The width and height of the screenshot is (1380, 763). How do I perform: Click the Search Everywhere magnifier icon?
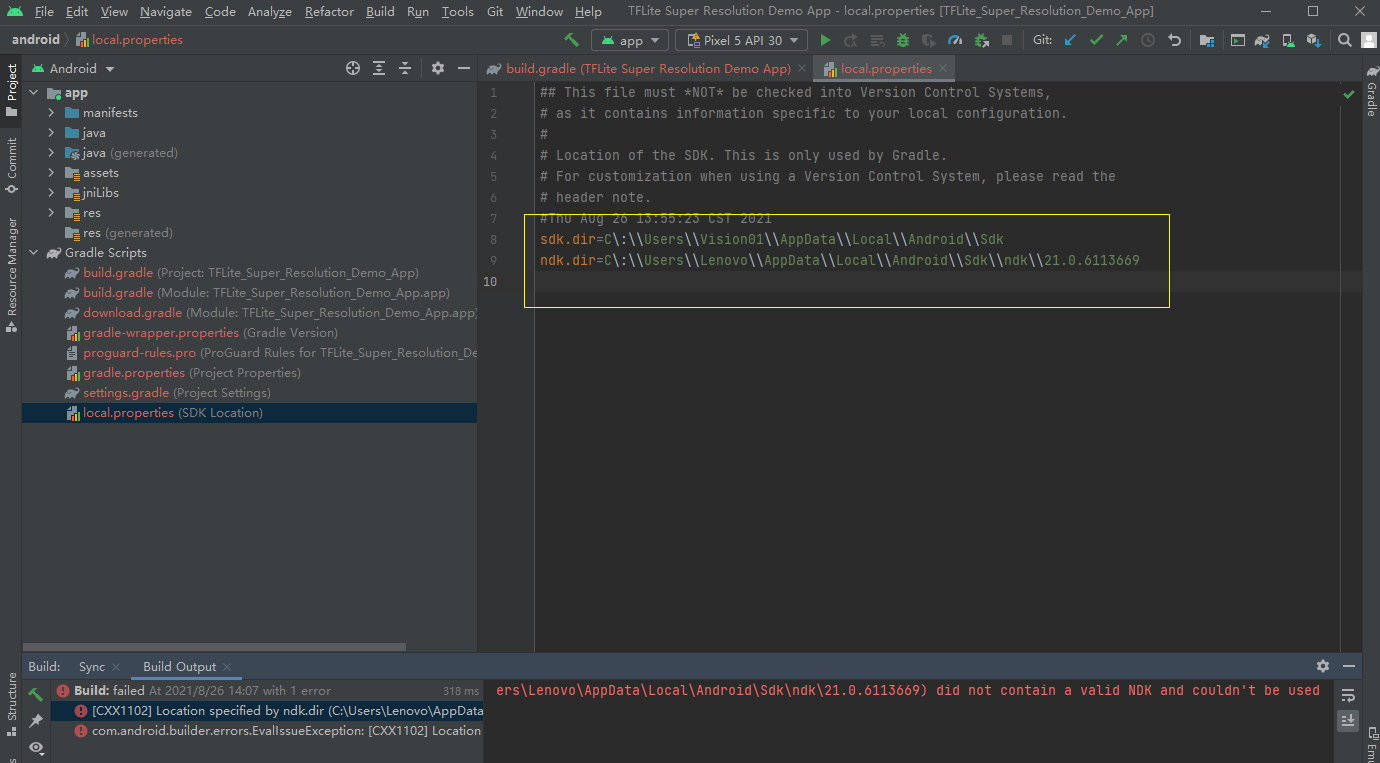tap(1345, 40)
